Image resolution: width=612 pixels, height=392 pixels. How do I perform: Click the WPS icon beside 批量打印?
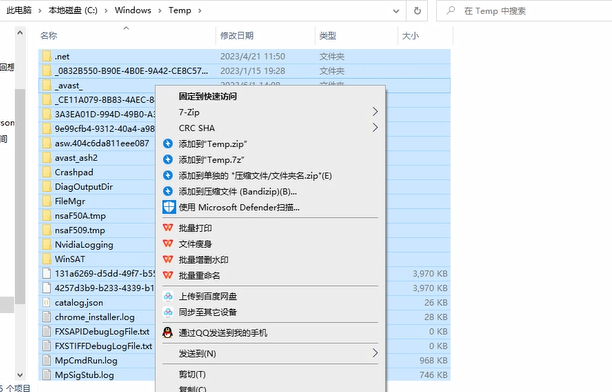tap(168, 228)
